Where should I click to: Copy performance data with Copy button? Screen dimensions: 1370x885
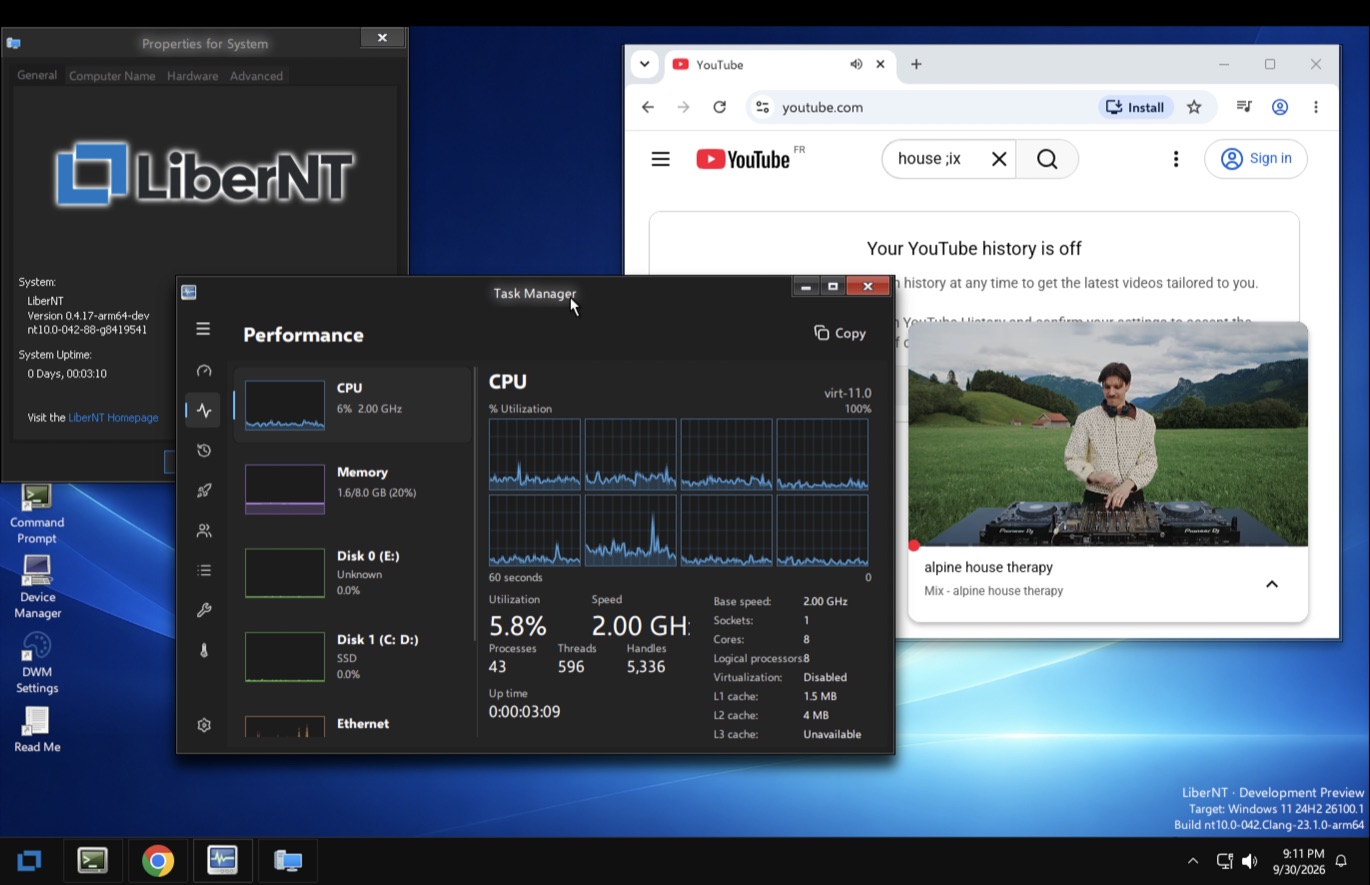coord(840,333)
